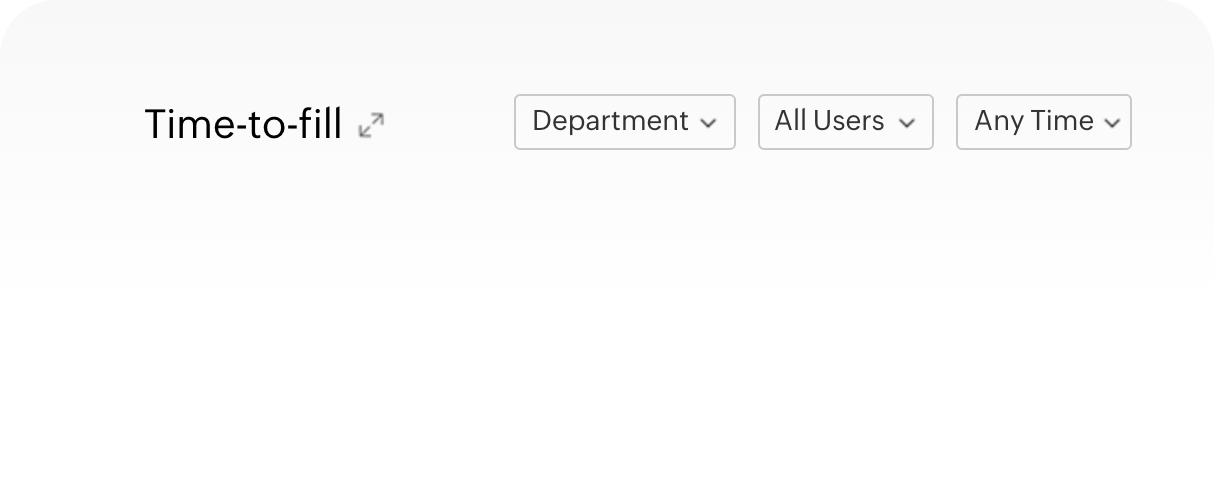Open the Any Time period dropdown

click(1044, 122)
